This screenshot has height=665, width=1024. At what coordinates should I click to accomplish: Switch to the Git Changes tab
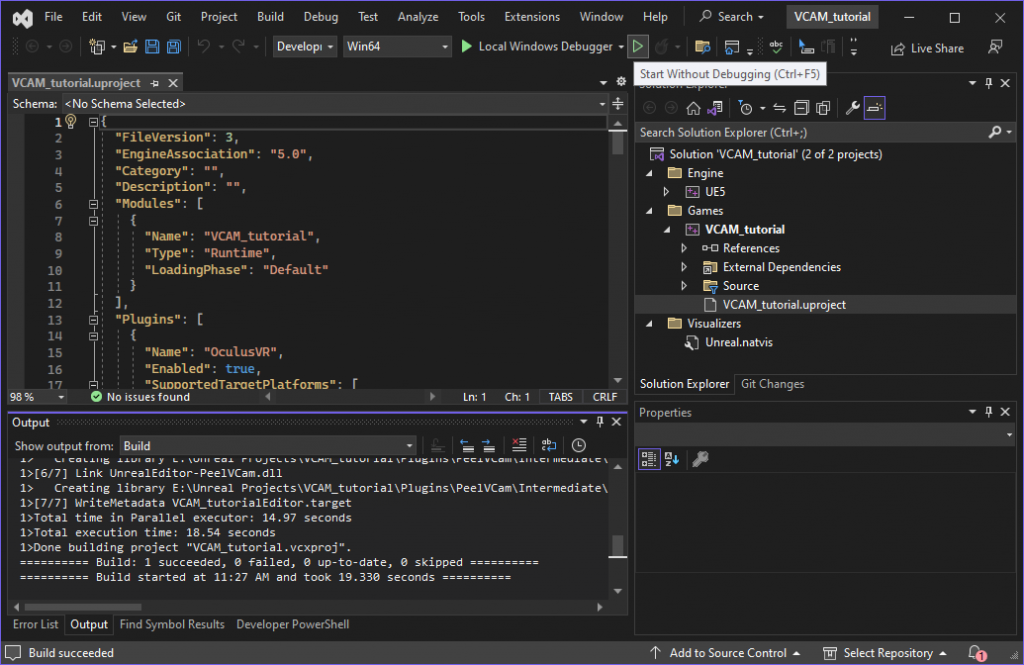click(773, 384)
